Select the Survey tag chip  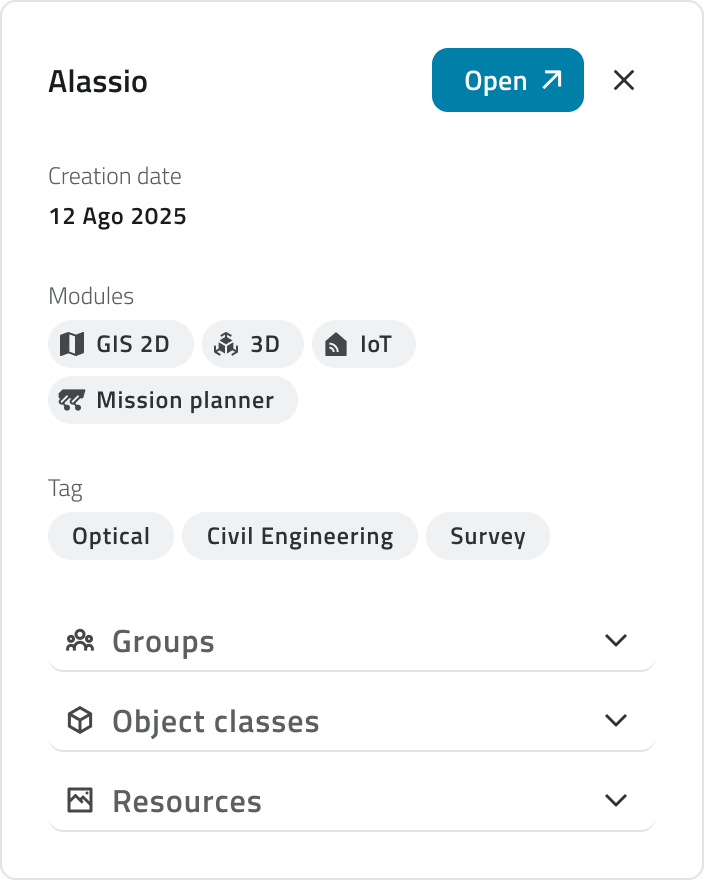tap(488, 536)
